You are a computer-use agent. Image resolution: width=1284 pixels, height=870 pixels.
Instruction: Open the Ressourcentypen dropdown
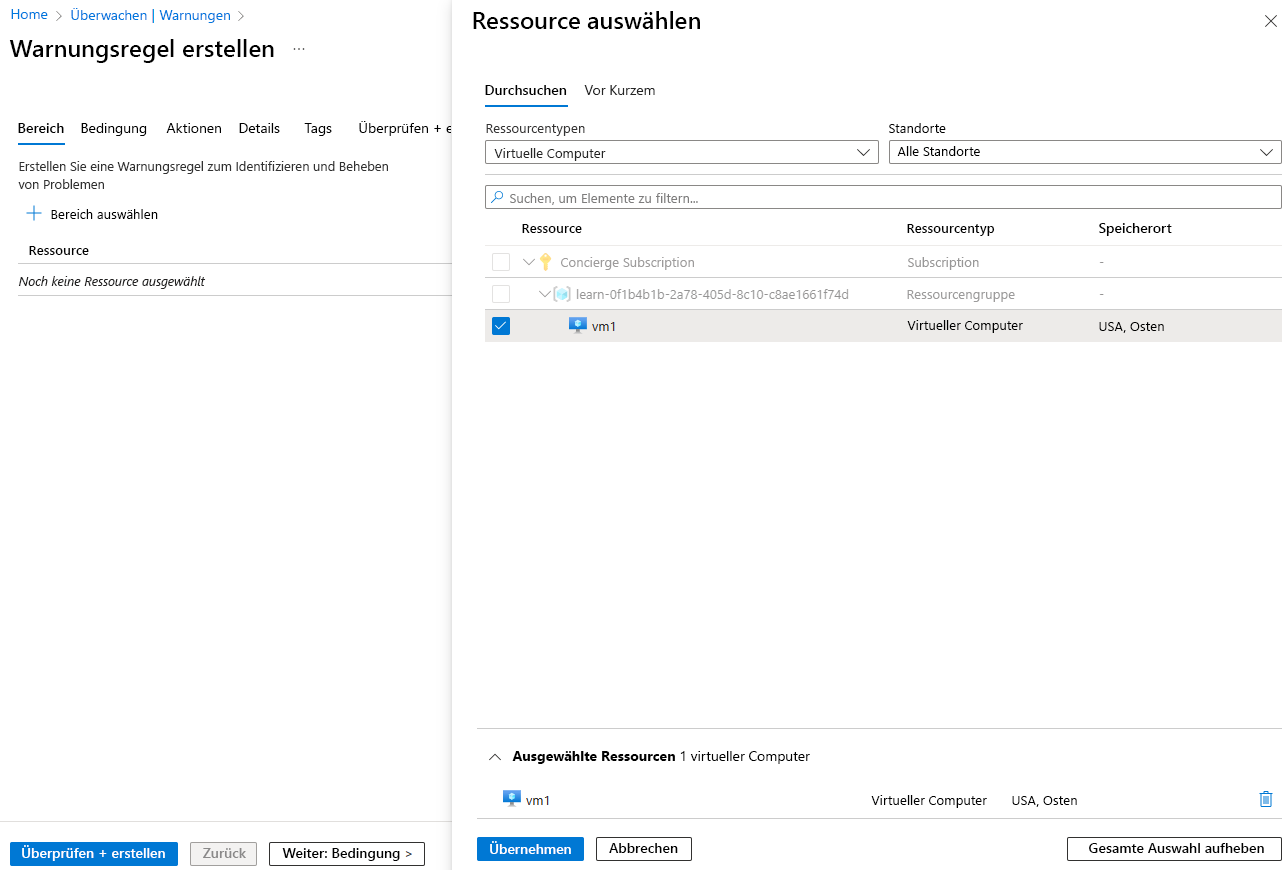pyautogui.click(x=681, y=153)
